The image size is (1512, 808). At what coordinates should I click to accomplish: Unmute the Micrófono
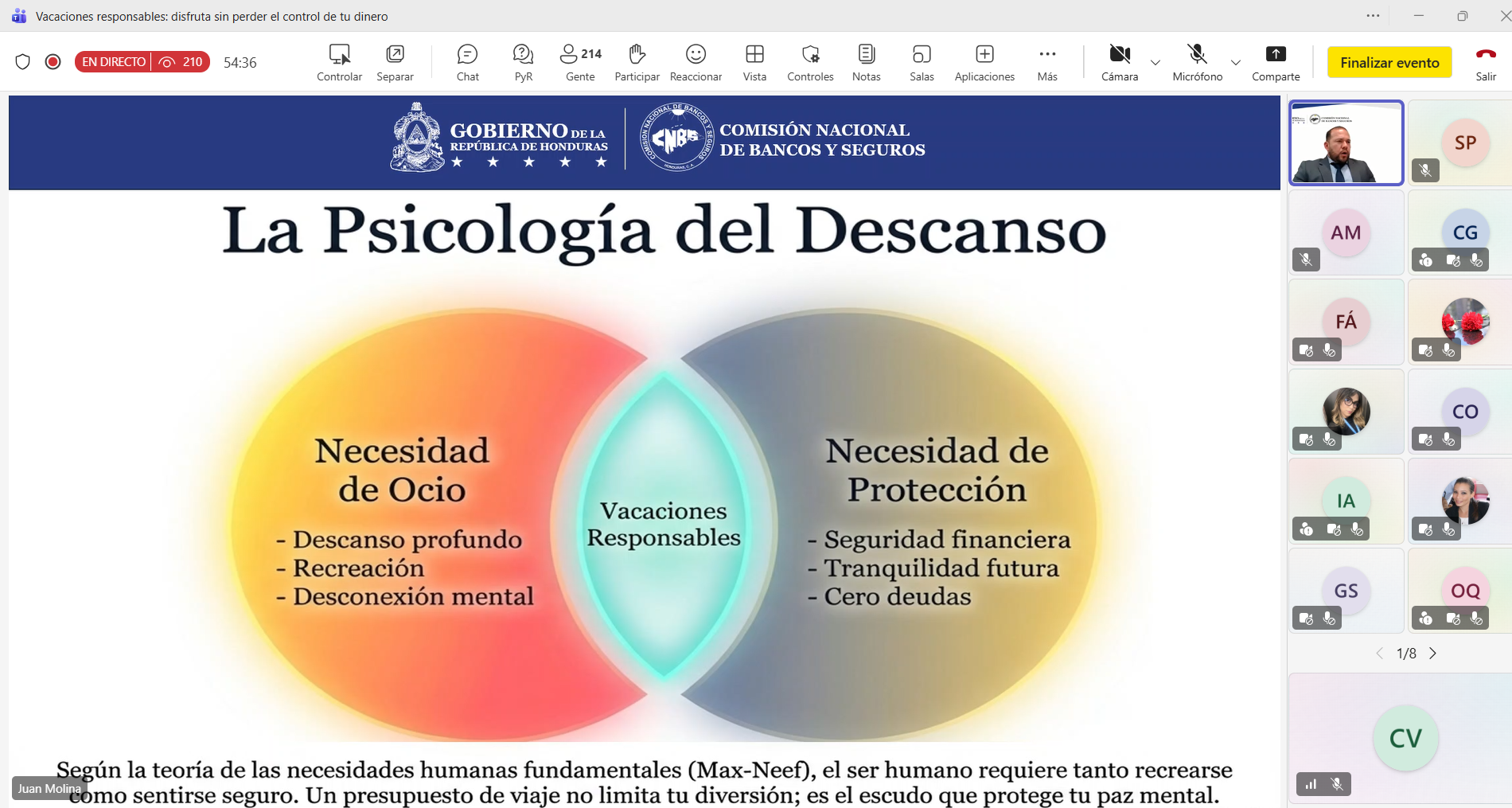tap(1197, 62)
